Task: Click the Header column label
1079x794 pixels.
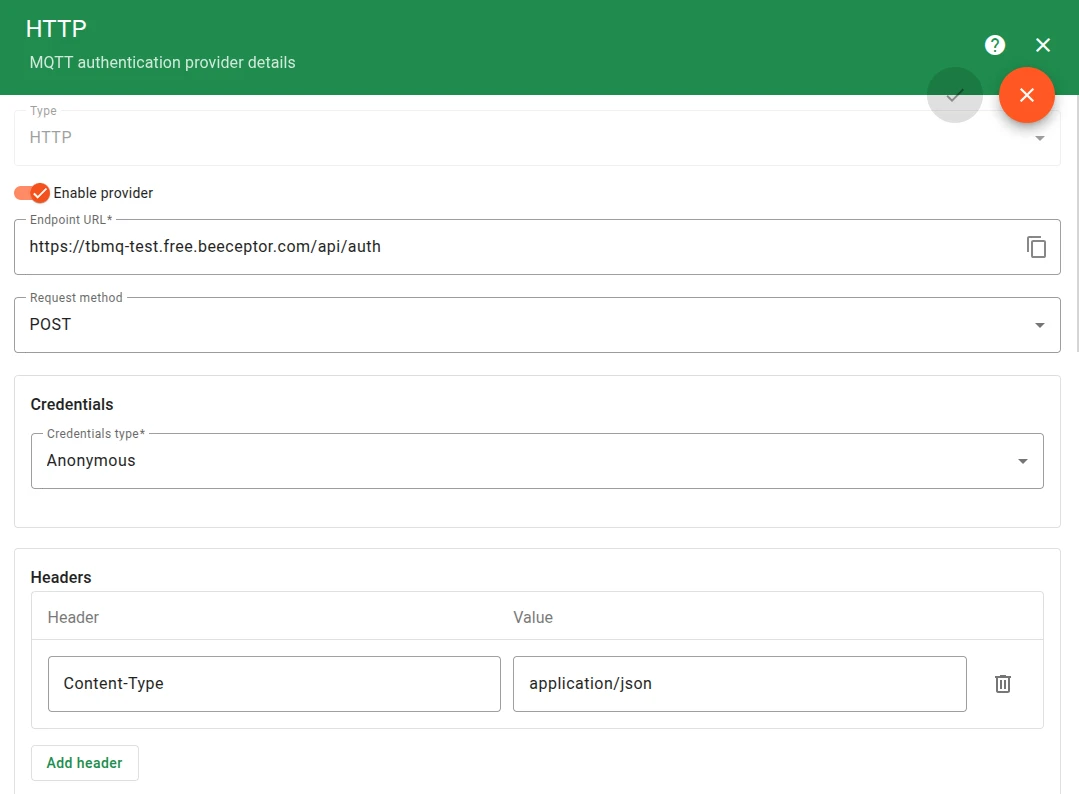Action: pyautogui.click(x=73, y=617)
